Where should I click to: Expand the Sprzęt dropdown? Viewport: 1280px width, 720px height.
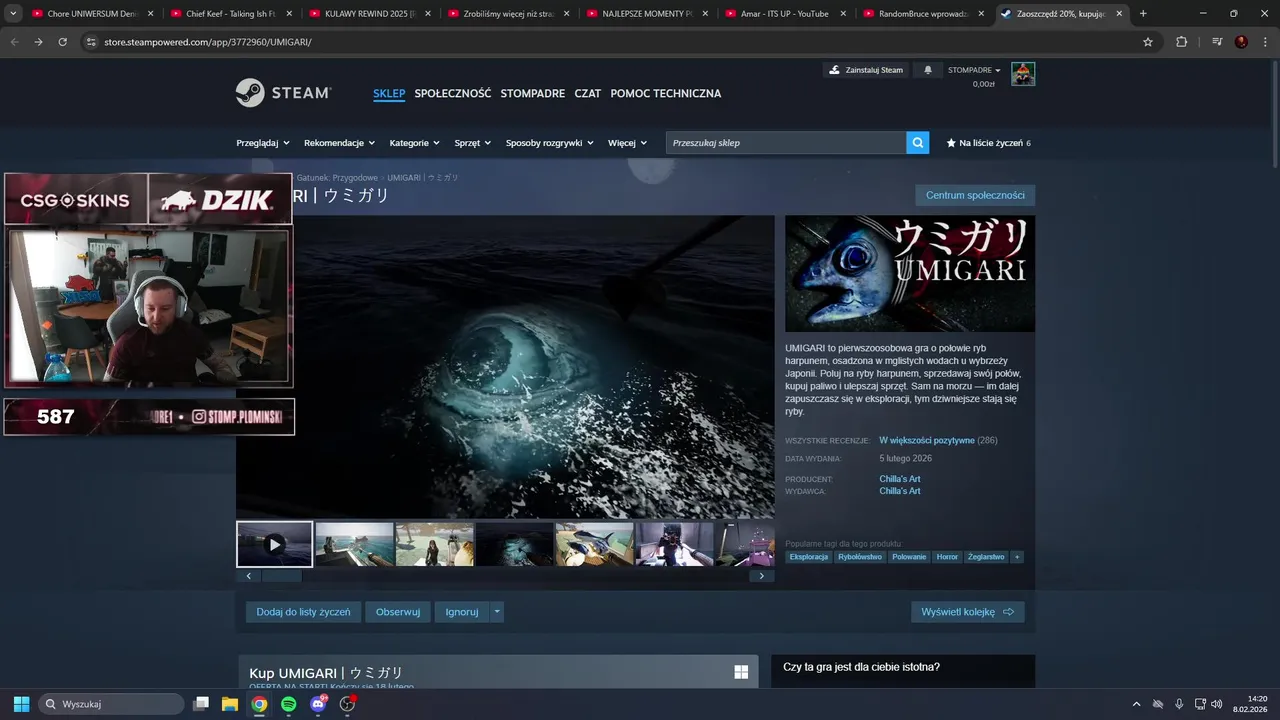click(473, 143)
